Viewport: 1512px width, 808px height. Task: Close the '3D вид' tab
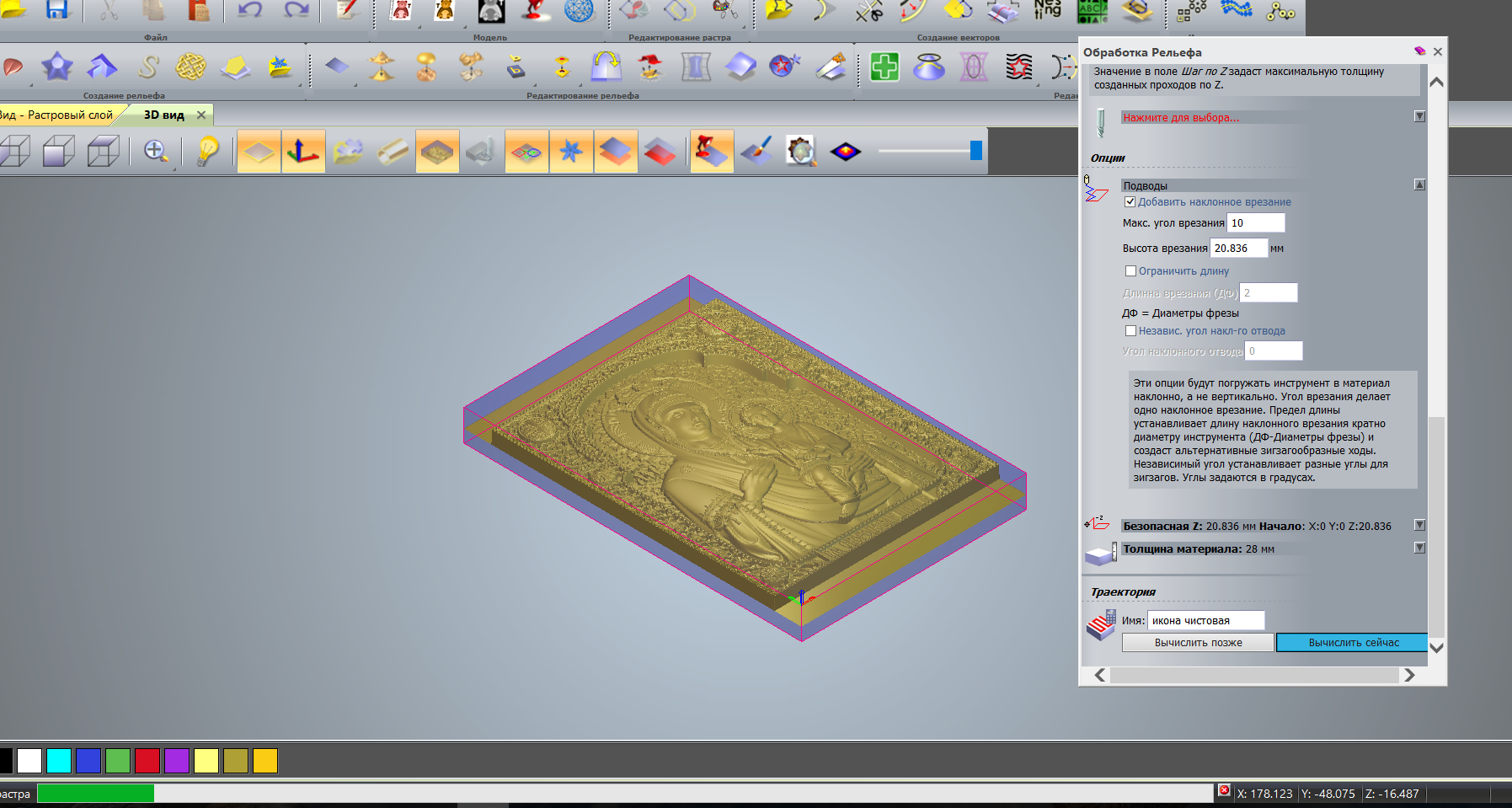pyautogui.click(x=201, y=115)
